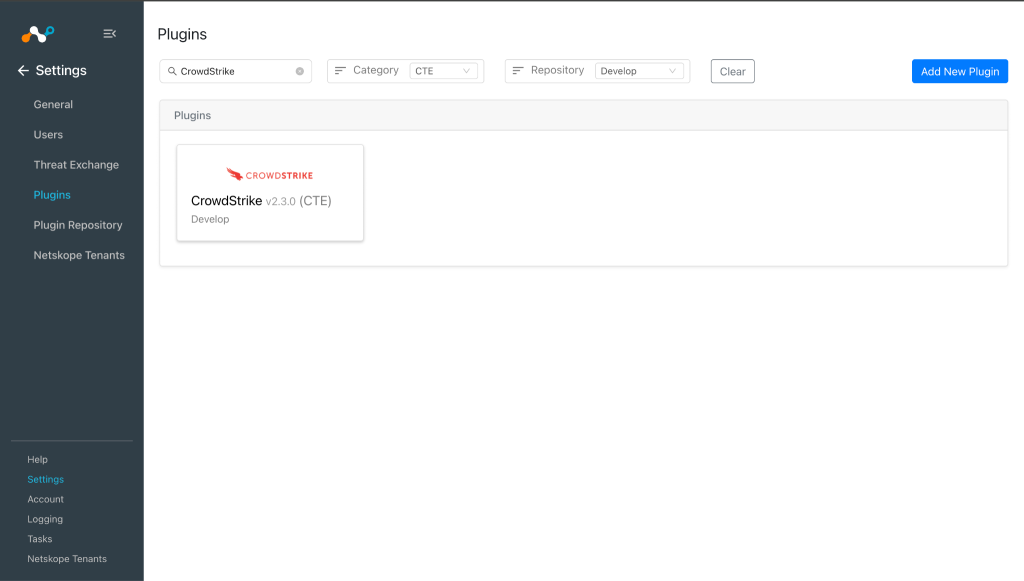
Task: Open the Tasks page
Action: 39,539
